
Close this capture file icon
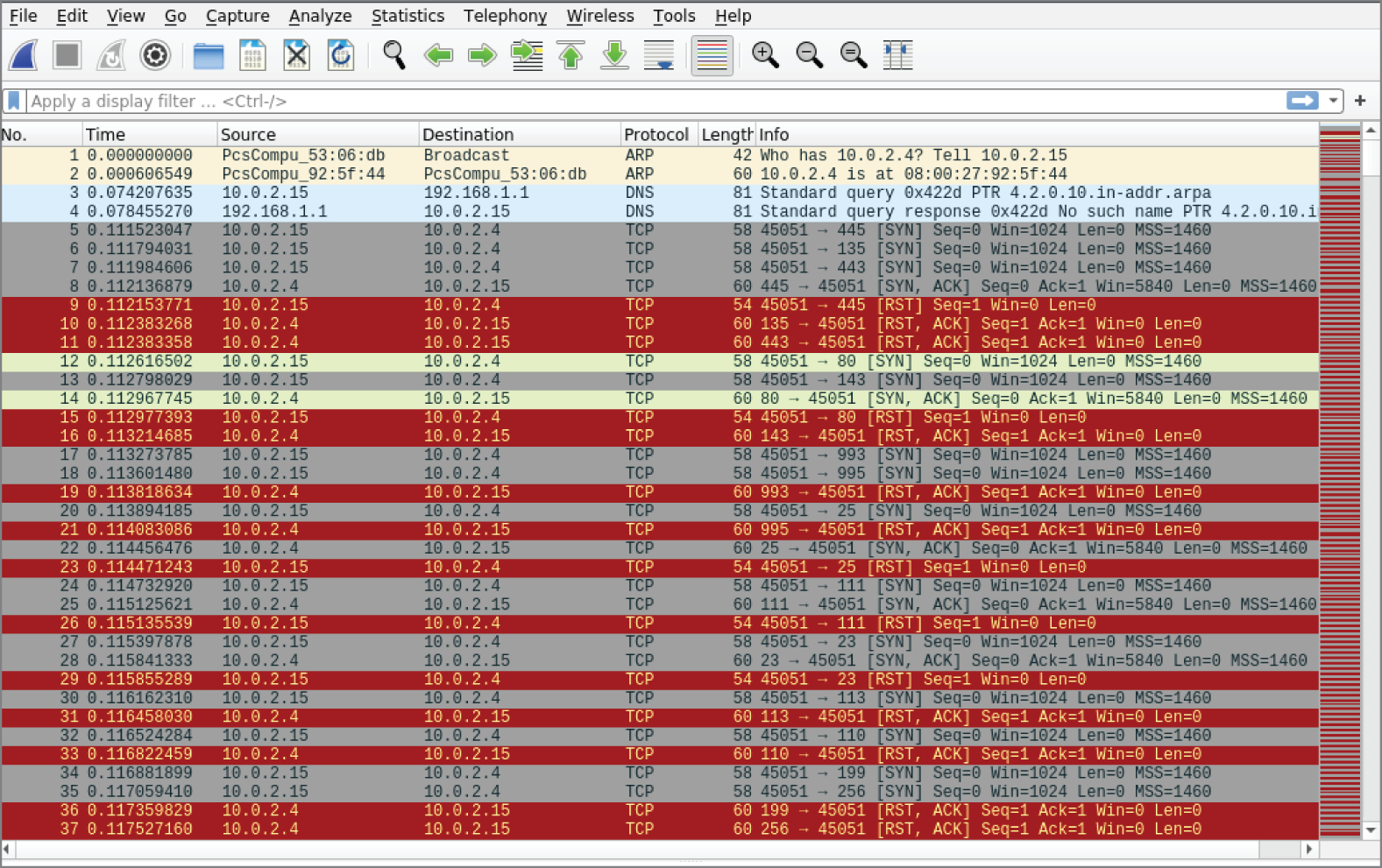297,55
